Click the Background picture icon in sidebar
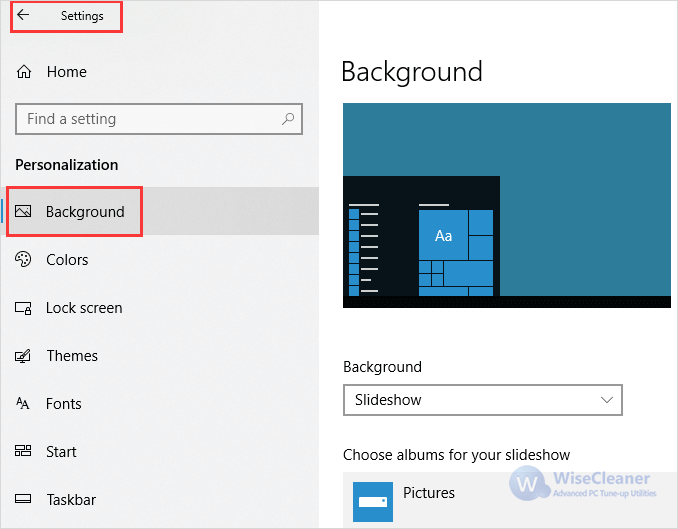Viewport: 678px width, 529px height. coord(23,211)
